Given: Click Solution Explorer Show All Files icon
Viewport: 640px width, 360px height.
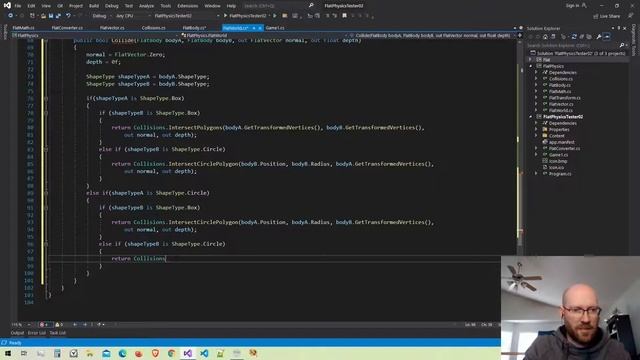Looking at the screenshot, I should (589, 37).
